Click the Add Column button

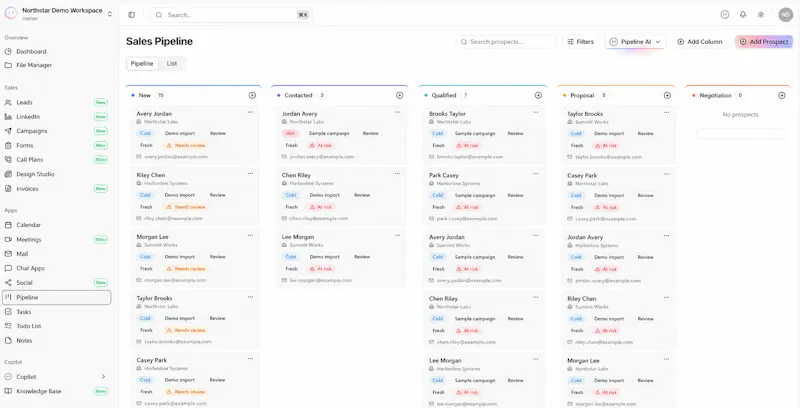[699, 42]
